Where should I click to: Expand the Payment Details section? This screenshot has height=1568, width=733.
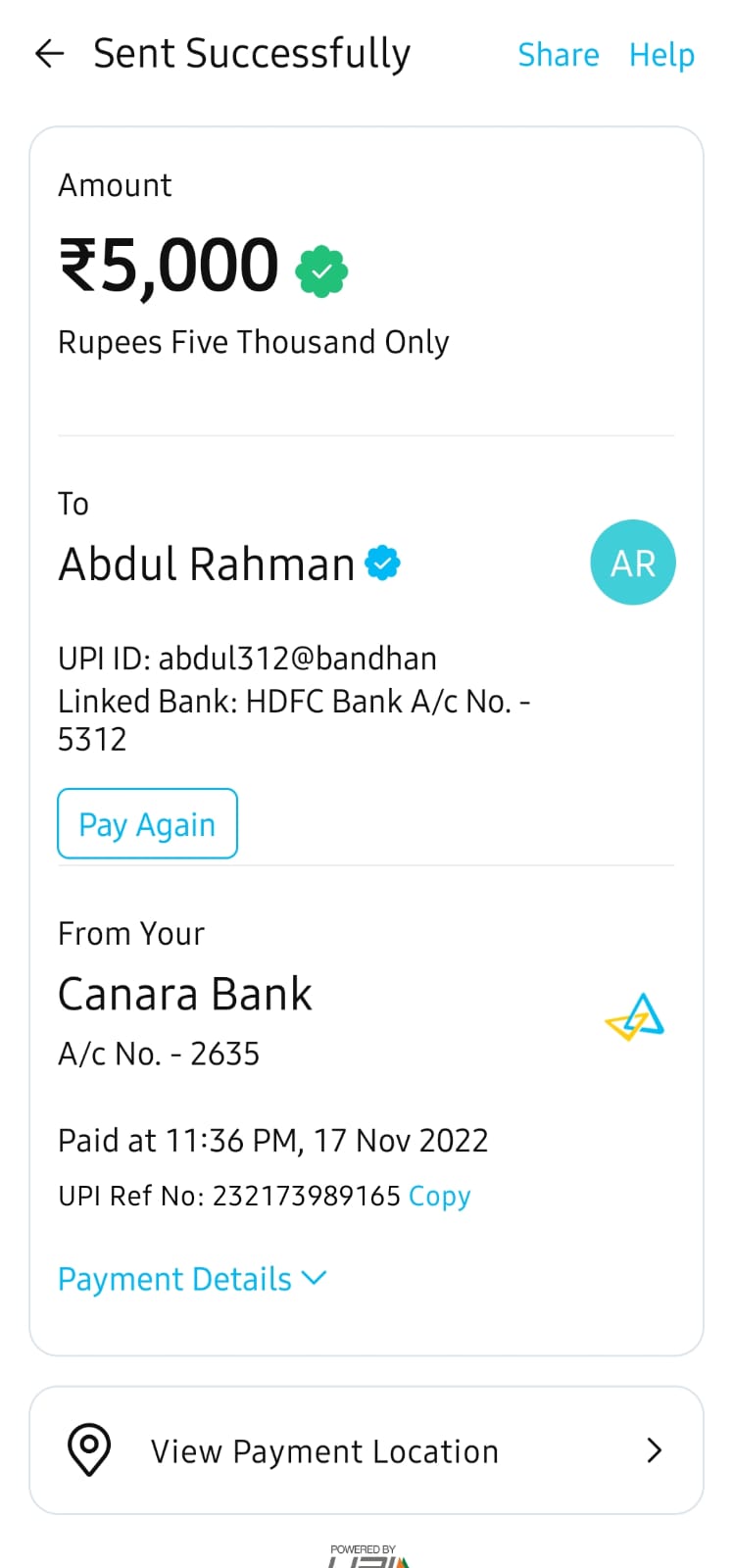(x=174, y=1279)
